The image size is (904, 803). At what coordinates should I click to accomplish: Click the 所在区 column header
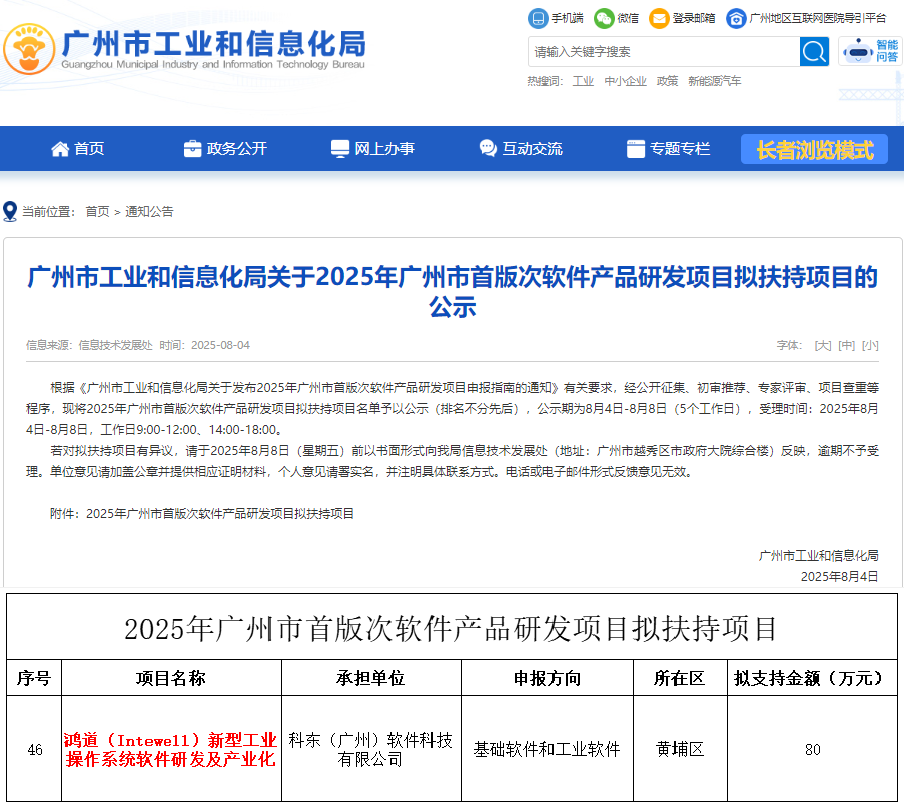680,678
